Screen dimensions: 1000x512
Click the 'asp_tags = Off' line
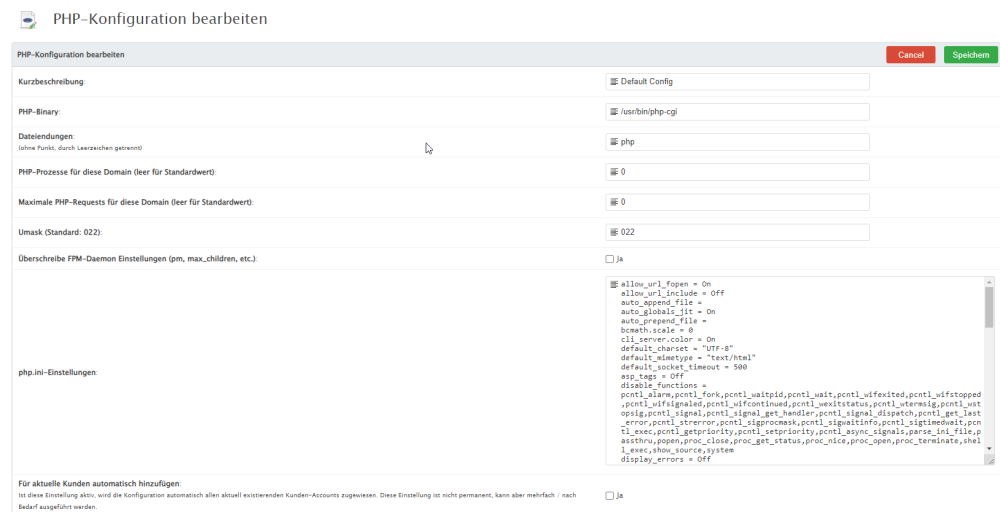coord(652,376)
